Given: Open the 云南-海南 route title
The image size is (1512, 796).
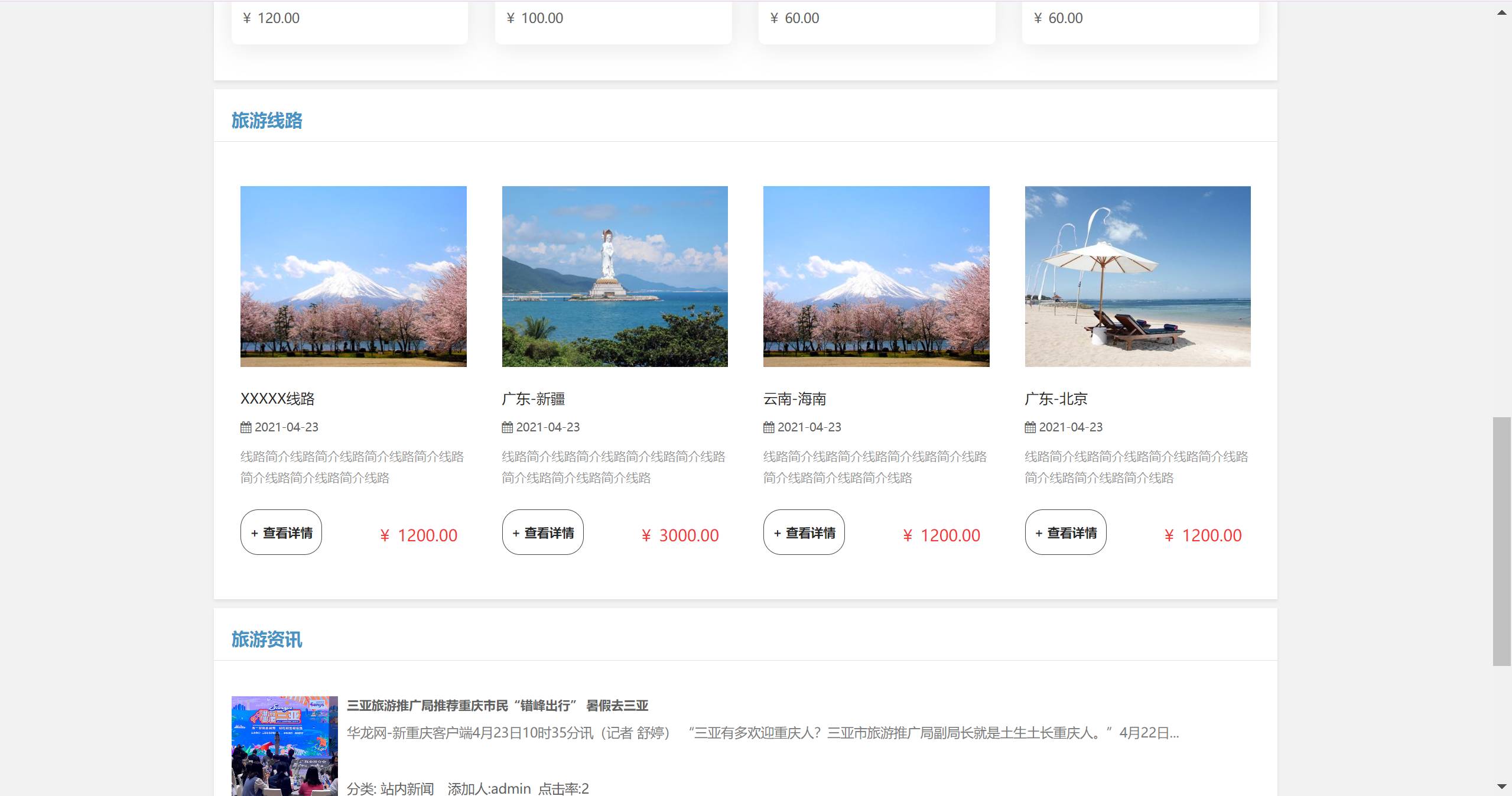Looking at the screenshot, I should pyautogui.click(x=794, y=399).
